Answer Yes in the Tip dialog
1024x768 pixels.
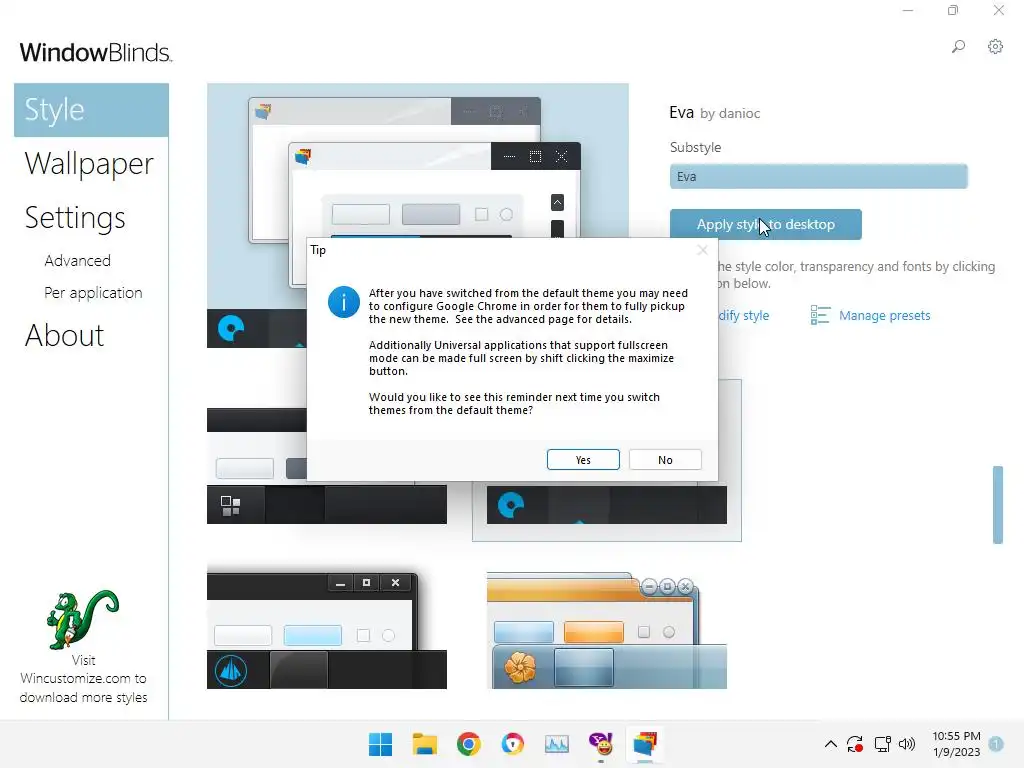pyautogui.click(x=583, y=460)
